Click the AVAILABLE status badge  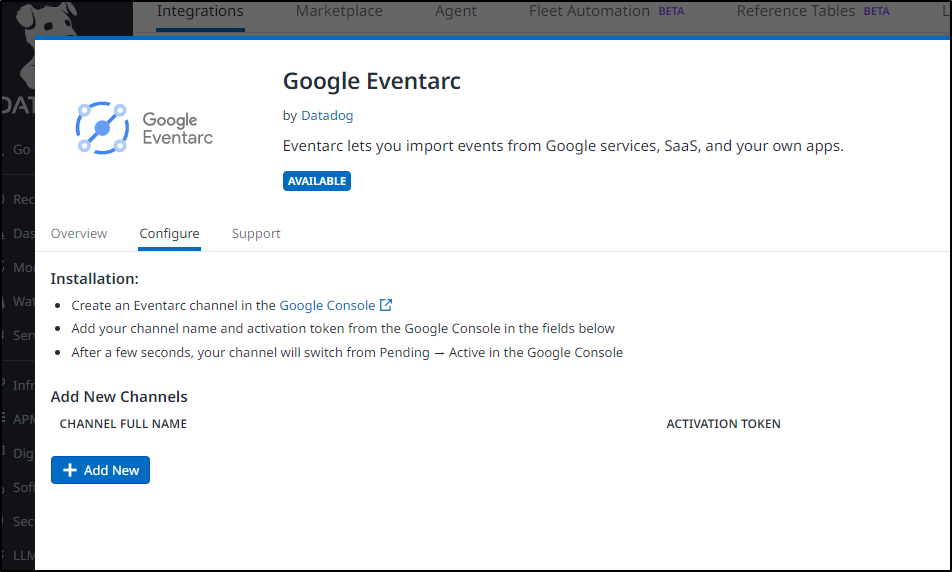pos(317,181)
